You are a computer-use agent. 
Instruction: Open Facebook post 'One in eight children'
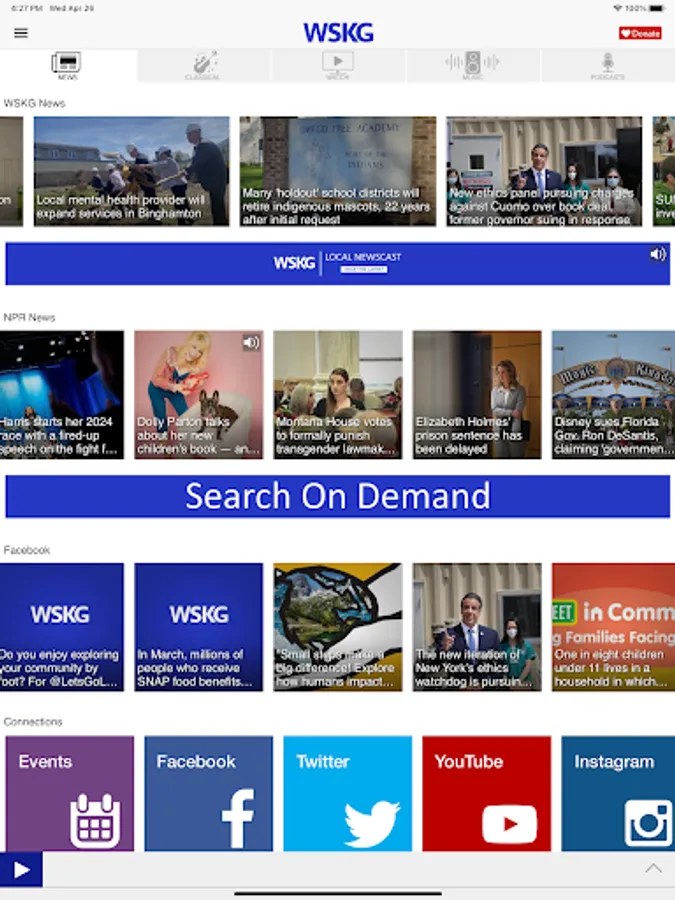(x=614, y=627)
